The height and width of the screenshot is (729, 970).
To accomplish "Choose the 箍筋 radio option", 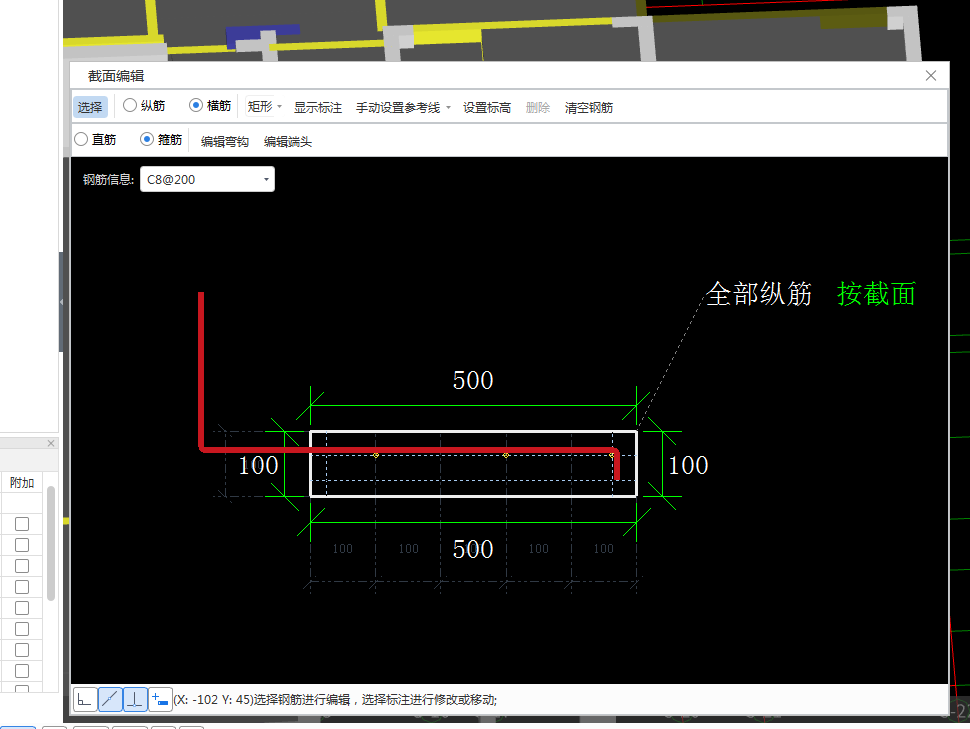I will click(161, 140).
